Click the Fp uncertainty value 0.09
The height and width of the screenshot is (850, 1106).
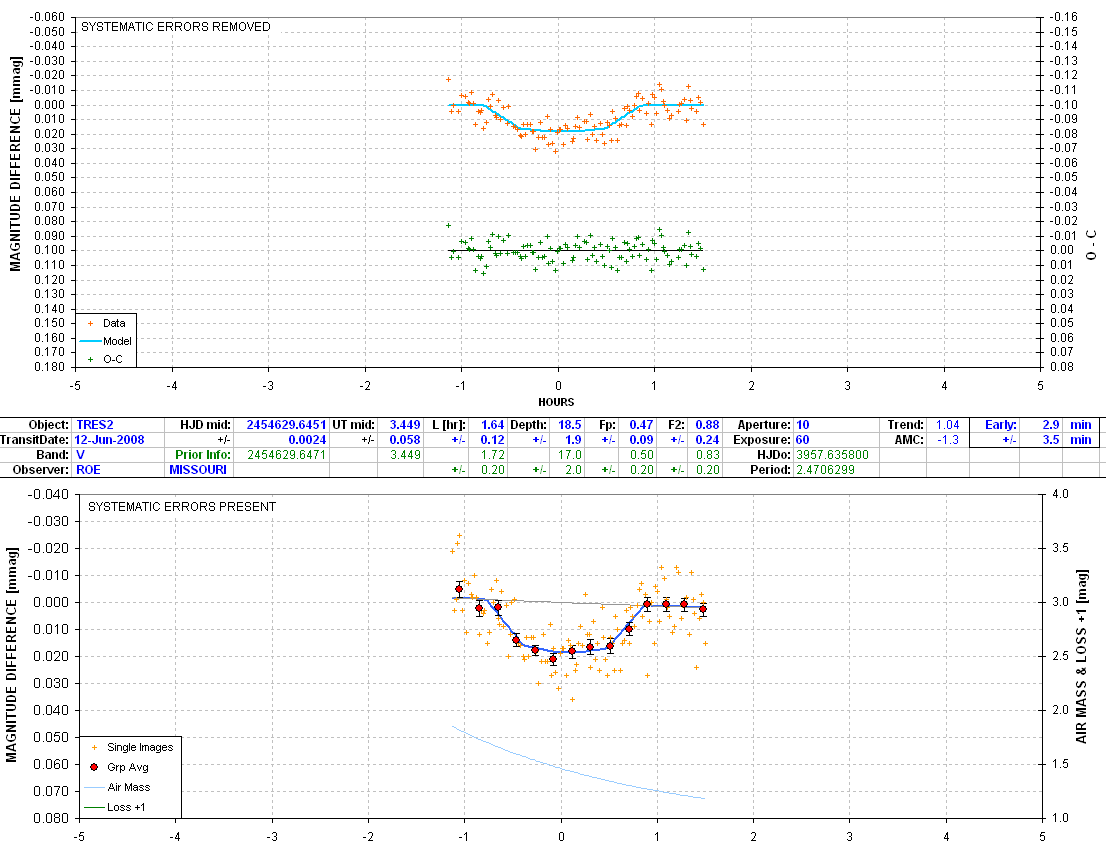pyautogui.click(x=641, y=439)
